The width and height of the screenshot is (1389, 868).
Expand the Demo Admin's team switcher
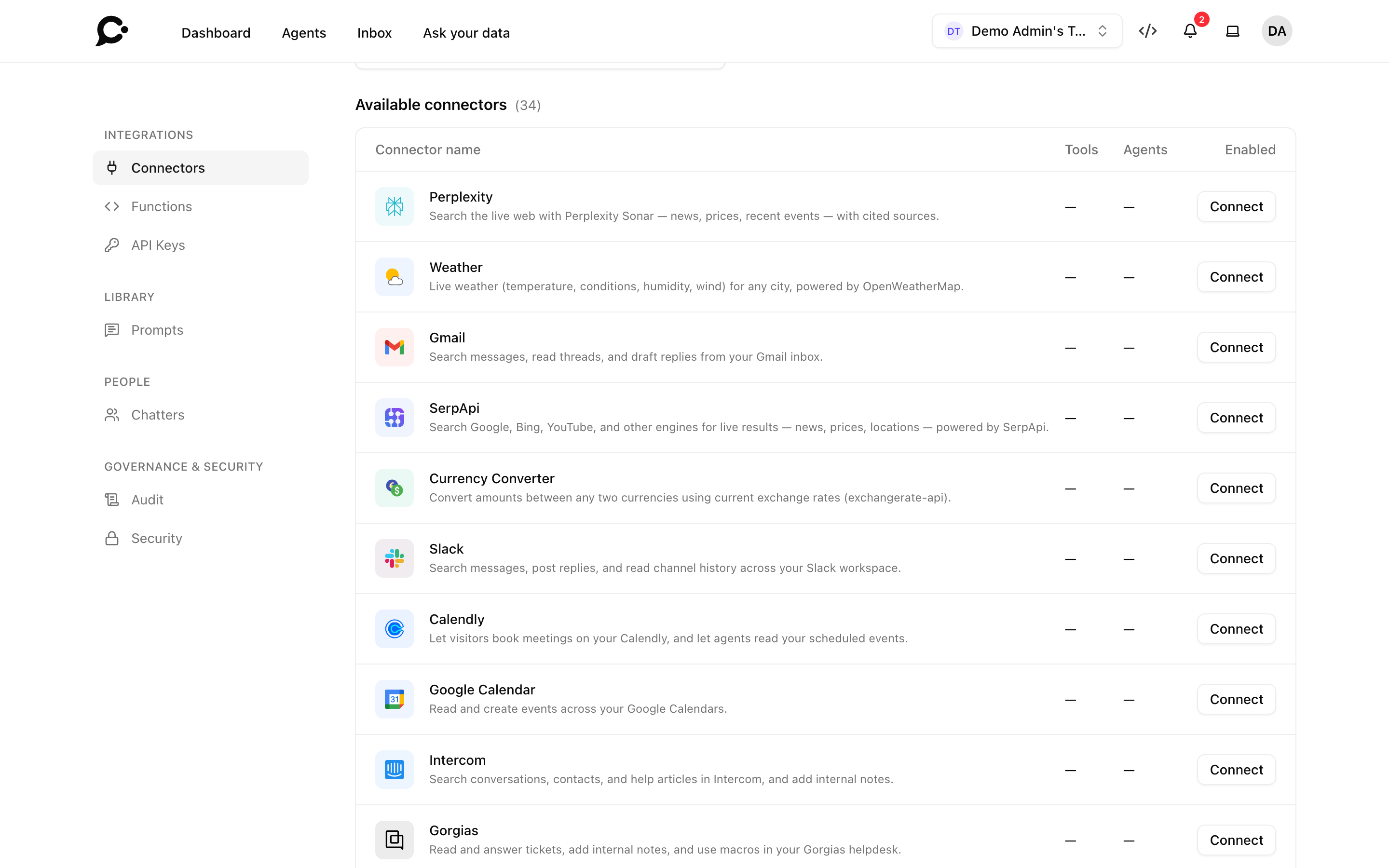pos(1027,31)
